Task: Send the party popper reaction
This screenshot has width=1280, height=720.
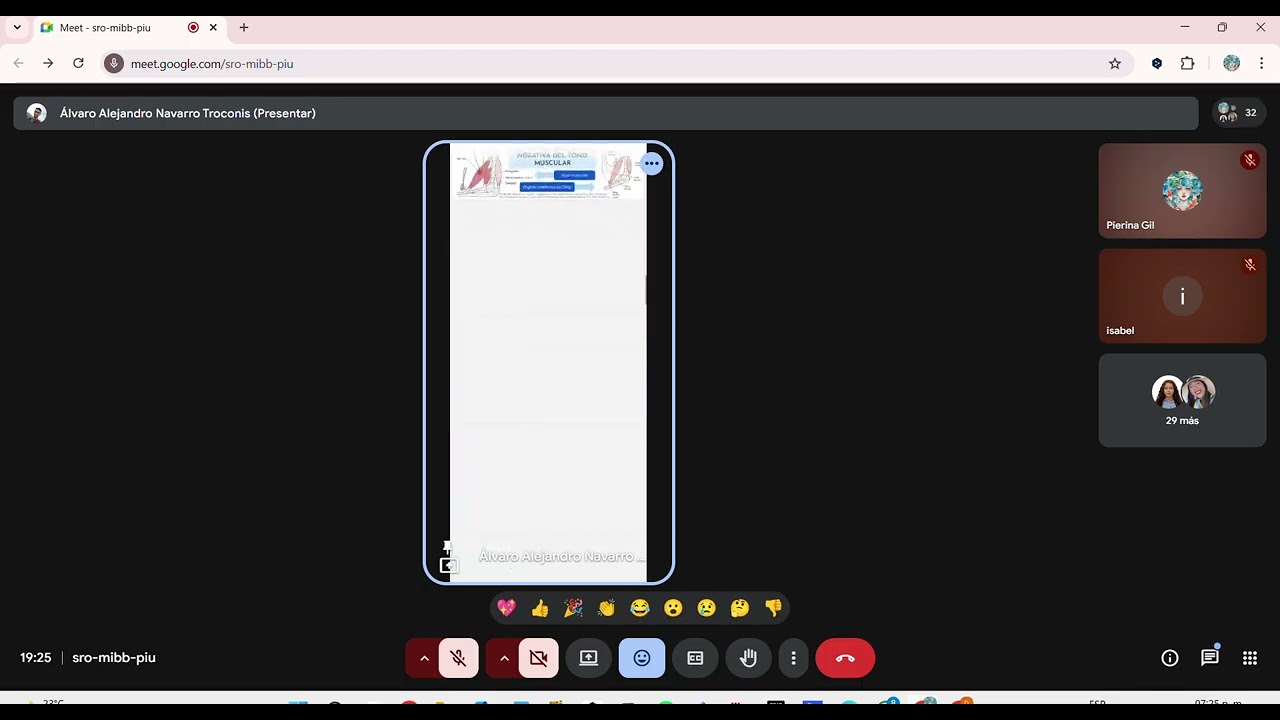Action: click(573, 608)
